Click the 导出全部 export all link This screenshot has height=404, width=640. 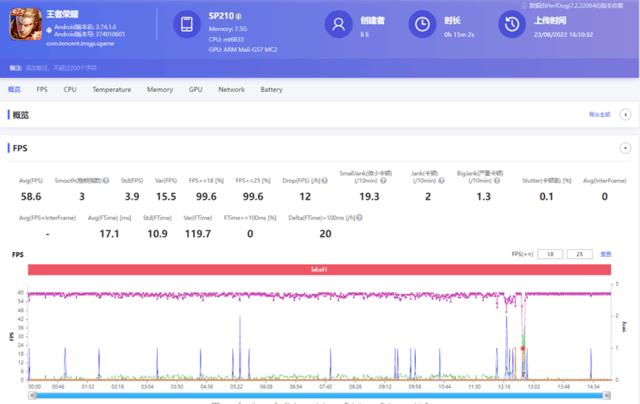pyautogui.click(x=599, y=115)
